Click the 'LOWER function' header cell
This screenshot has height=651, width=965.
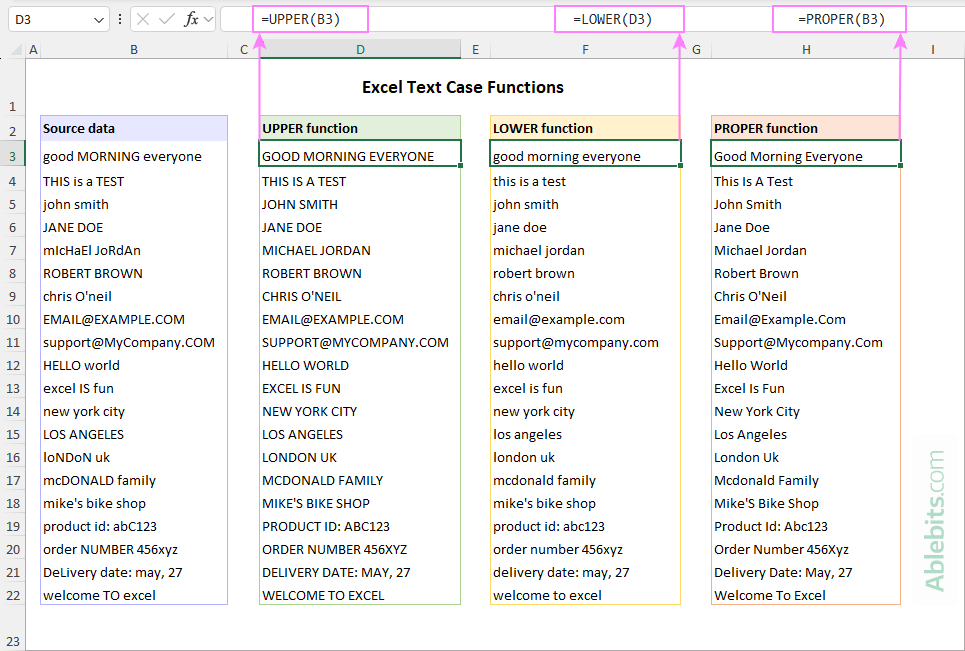tap(585, 128)
